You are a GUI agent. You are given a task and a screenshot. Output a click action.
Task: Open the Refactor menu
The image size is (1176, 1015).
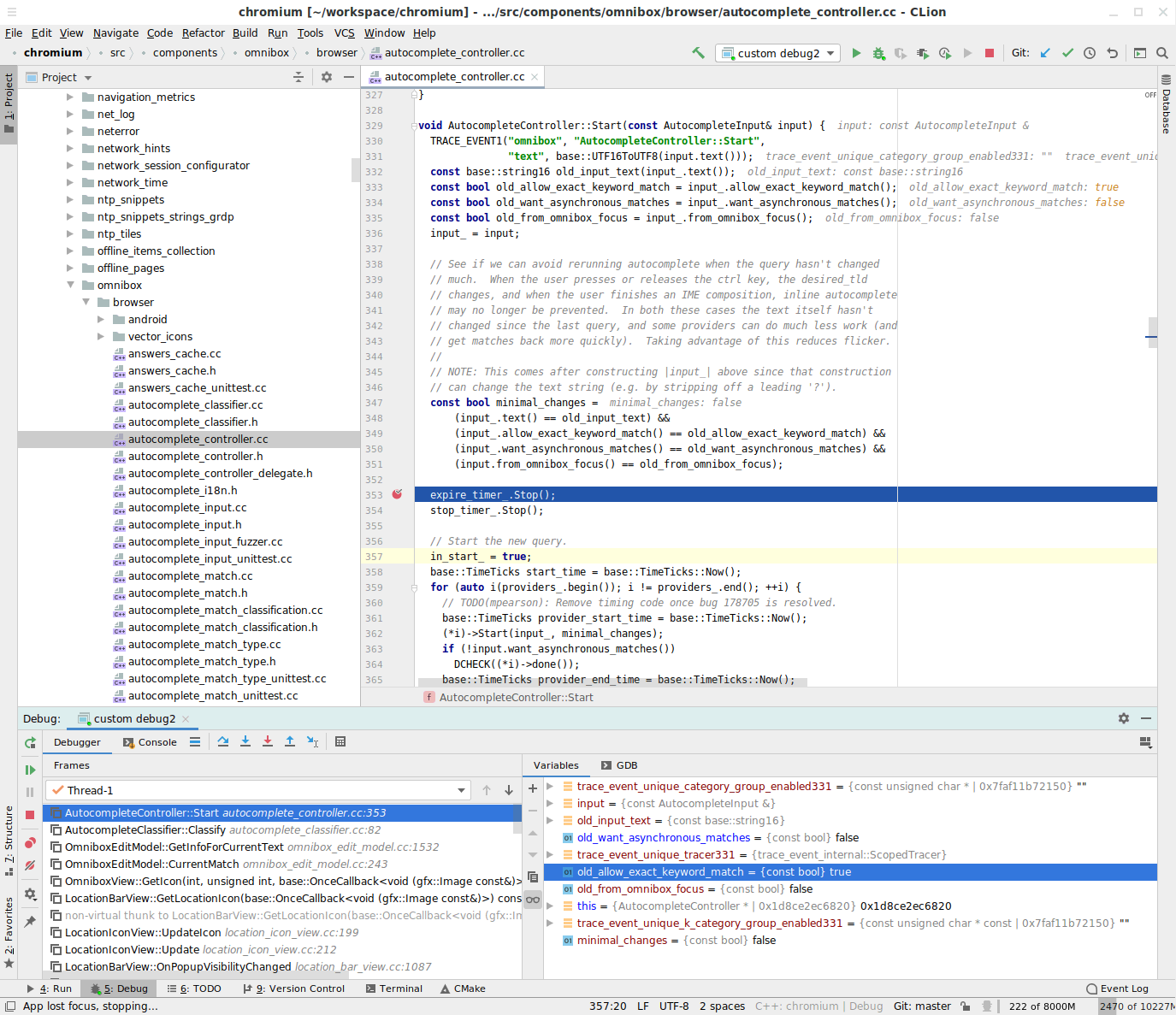click(203, 32)
